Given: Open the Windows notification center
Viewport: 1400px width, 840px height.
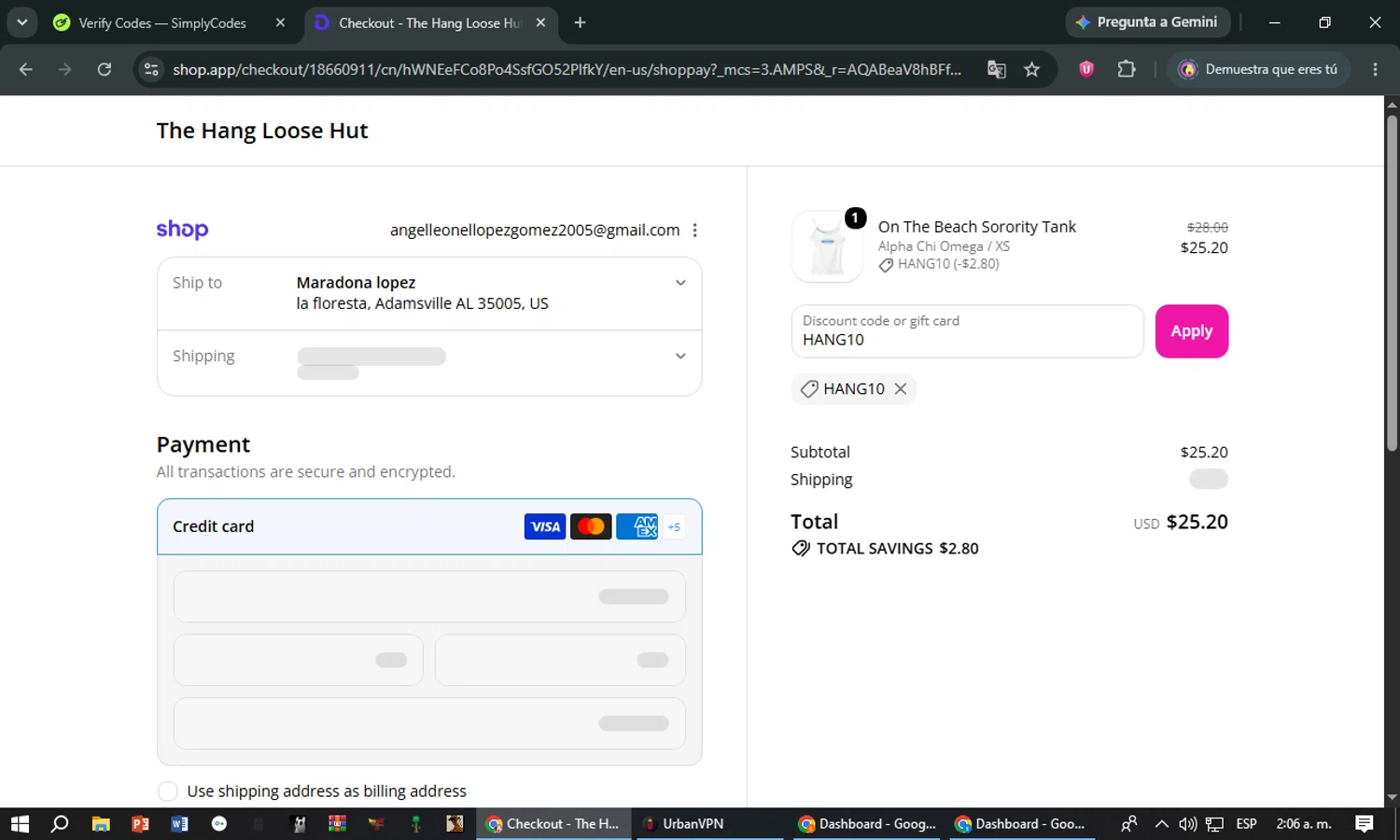Looking at the screenshot, I should 1365,824.
